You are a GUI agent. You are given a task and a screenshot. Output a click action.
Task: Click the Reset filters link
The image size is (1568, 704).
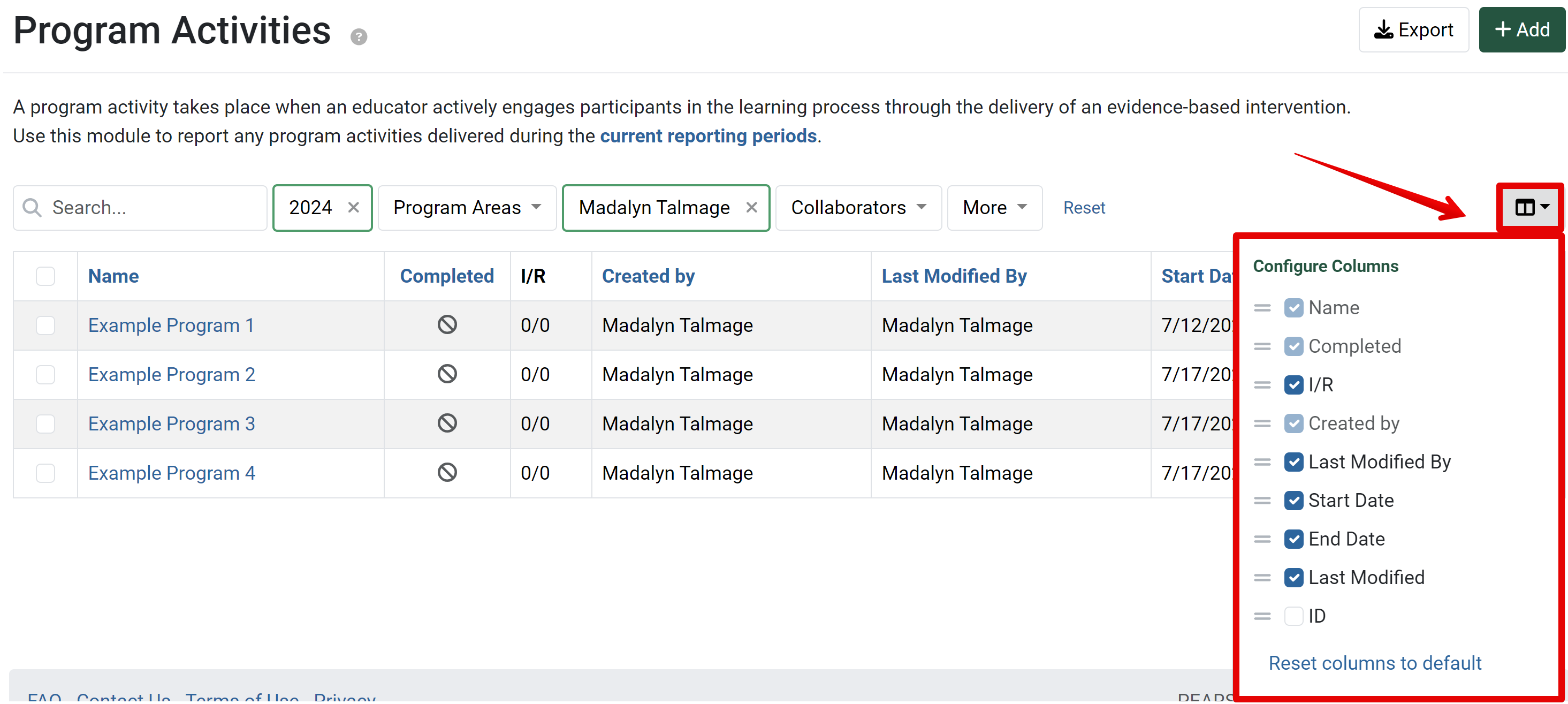click(1084, 208)
